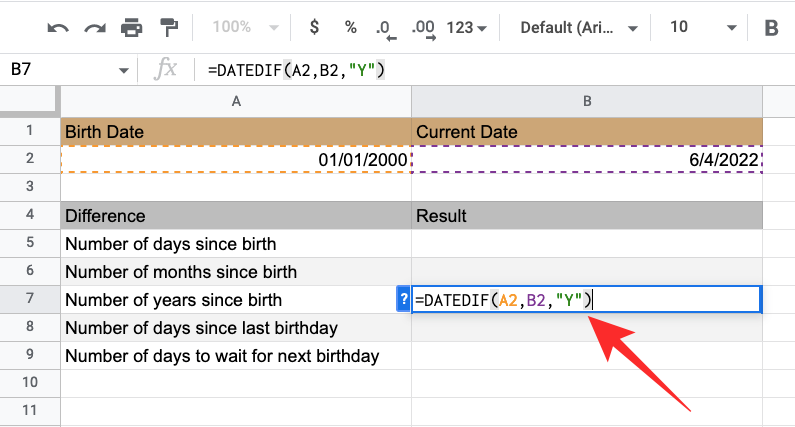
Task: Increase decimal places icon
Action: (422, 27)
